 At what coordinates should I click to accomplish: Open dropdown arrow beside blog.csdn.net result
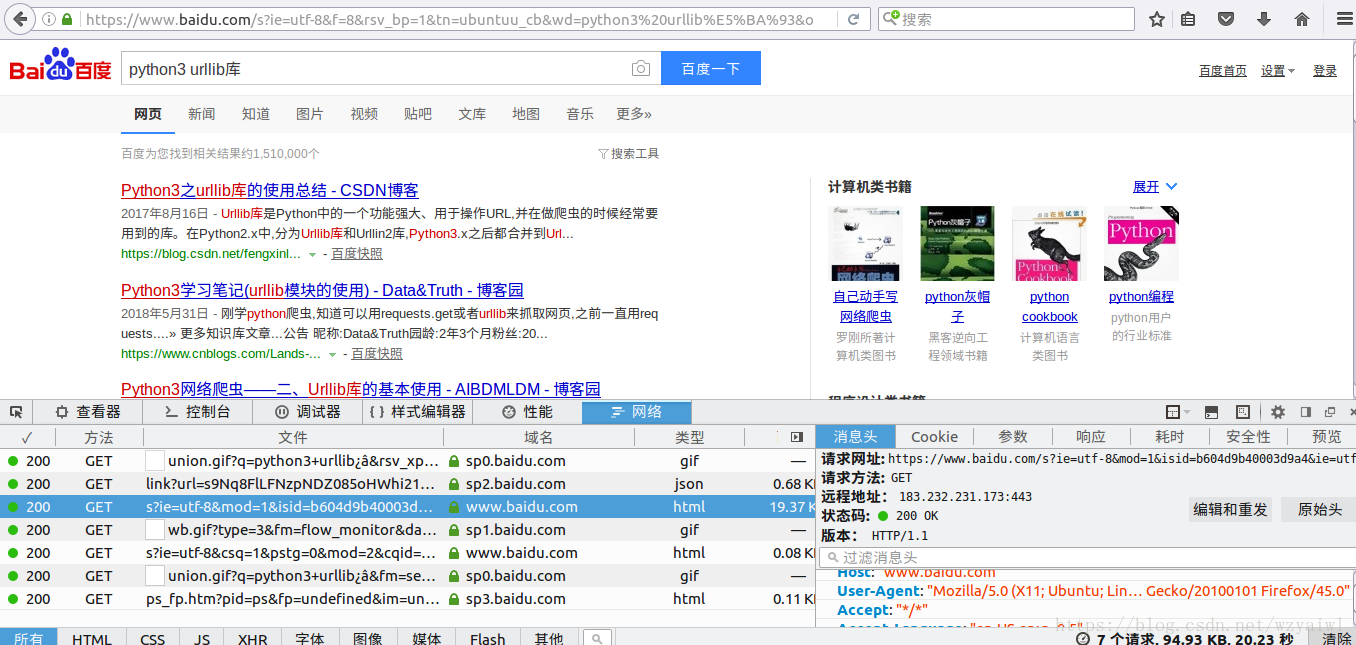[x=312, y=254]
